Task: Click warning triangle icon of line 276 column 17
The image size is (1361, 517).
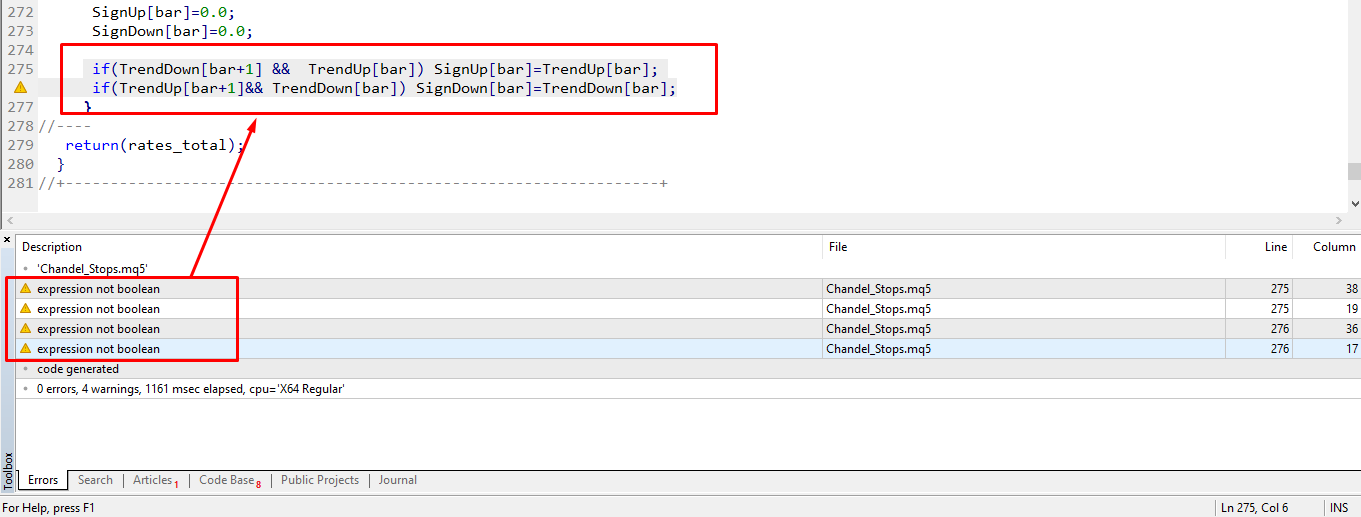Action: 26,349
